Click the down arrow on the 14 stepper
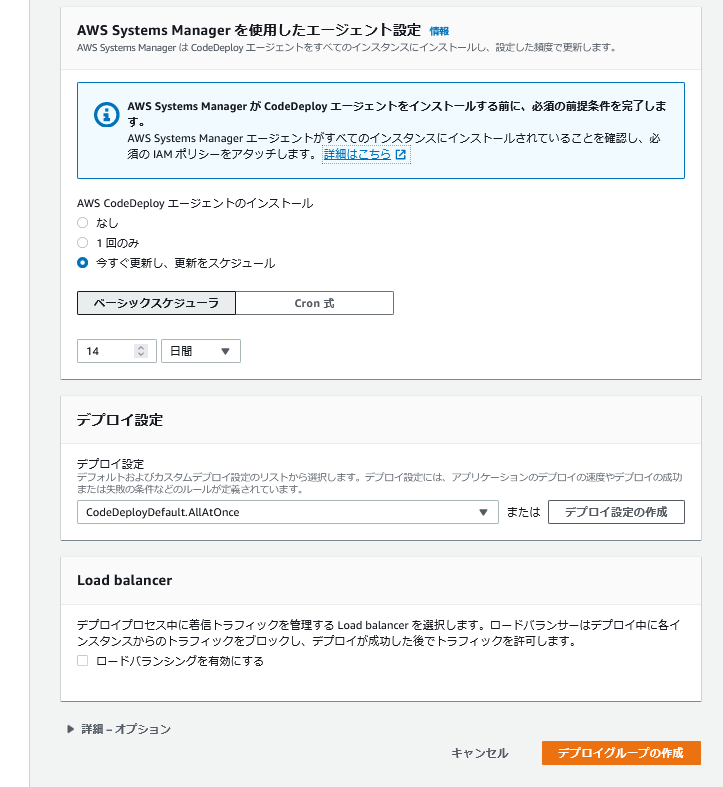The image size is (723, 787). click(141, 355)
